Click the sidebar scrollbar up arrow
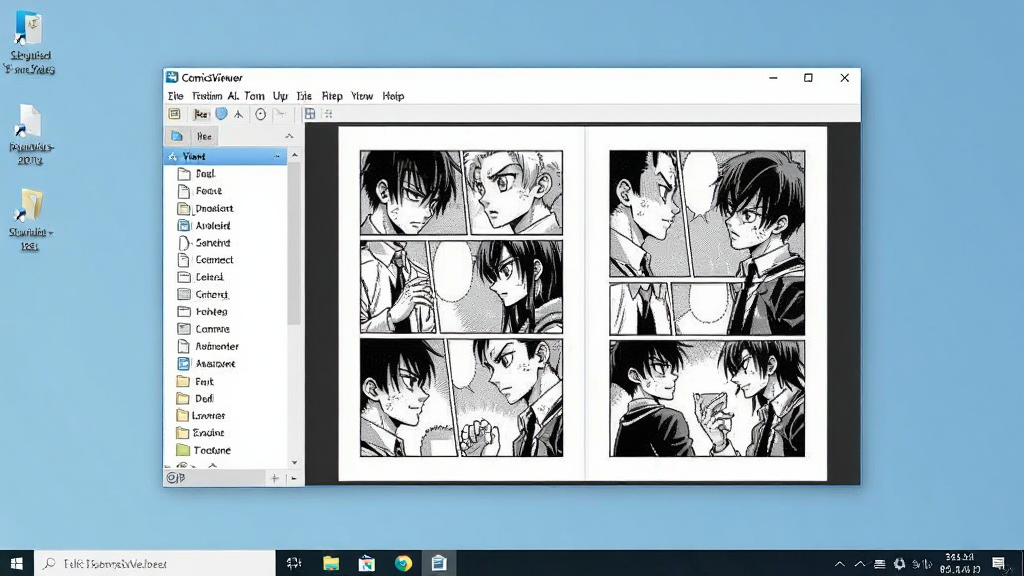This screenshot has width=1024, height=576. [295, 155]
